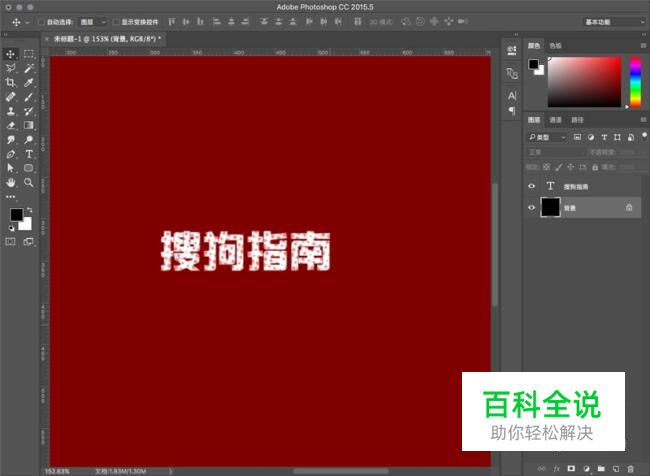Select the 颜色 Color tab

(534, 46)
